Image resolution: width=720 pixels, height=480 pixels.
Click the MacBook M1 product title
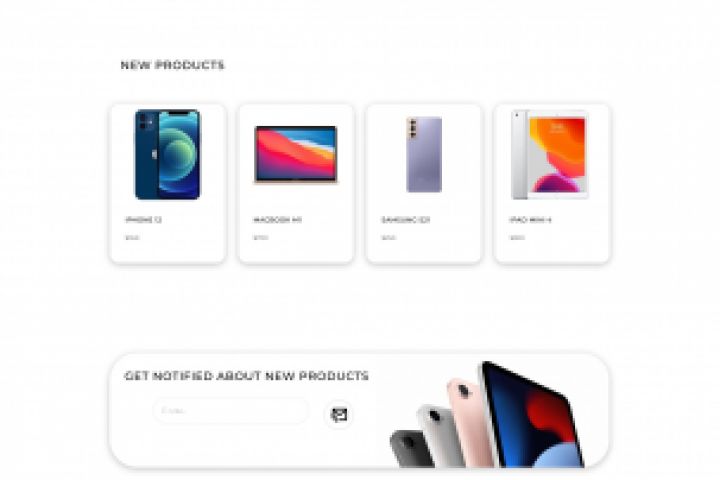pos(277,220)
